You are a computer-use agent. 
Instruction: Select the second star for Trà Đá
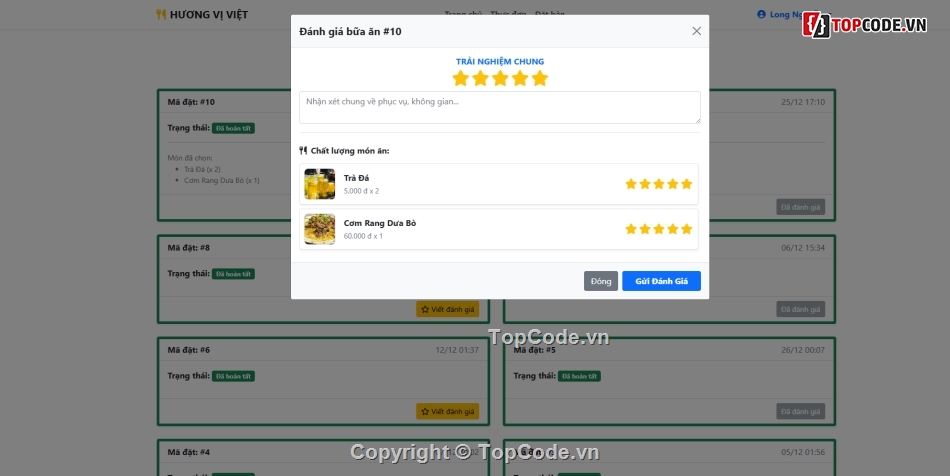point(645,183)
